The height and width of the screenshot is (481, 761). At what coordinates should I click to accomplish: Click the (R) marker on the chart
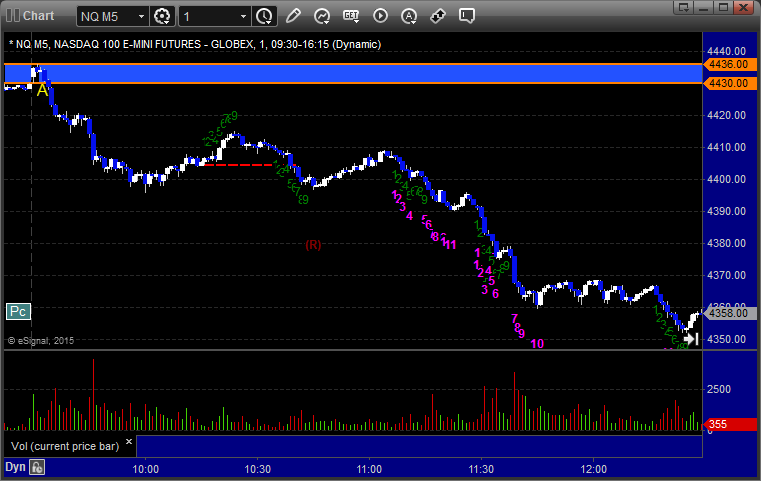[x=313, y=245]
